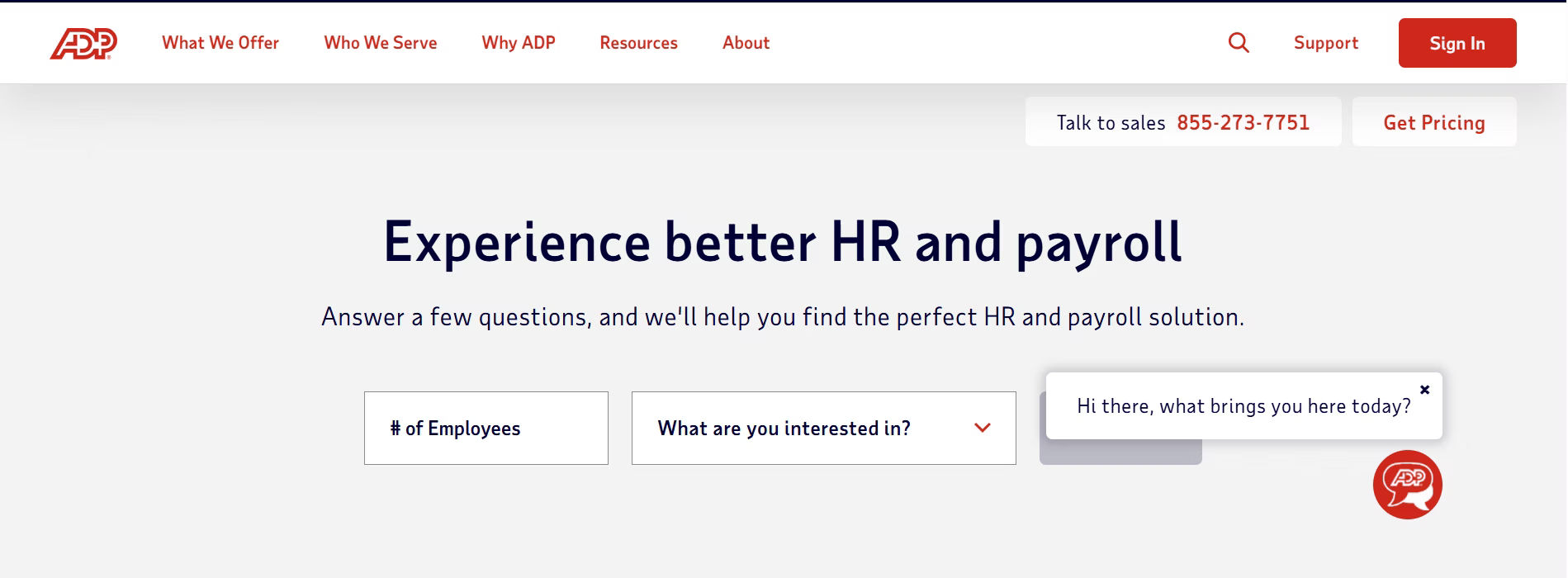Call sales at 855-273-7751
The width and height of the screenshot is (1568, 578).
(x=1243, y=123)
